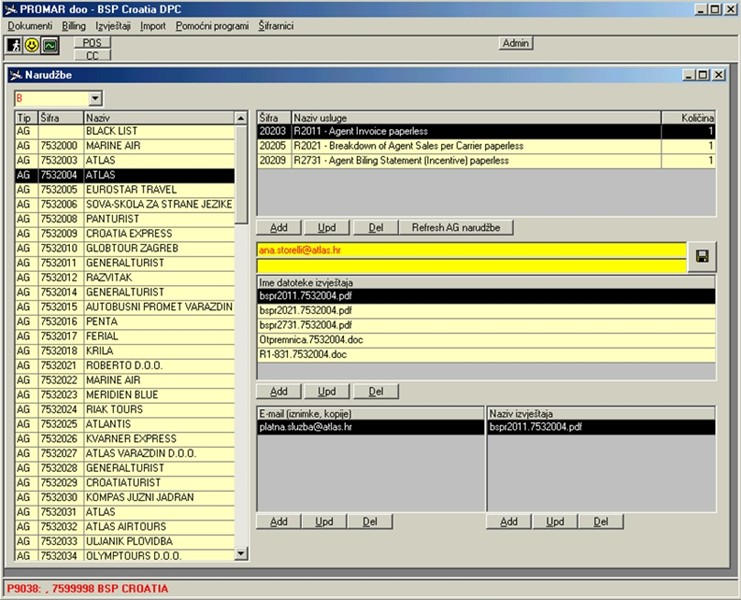Viewport: 741px width, 600px height.
Task: Open the B filter dropdown arrow
Action: click(95, 98)
